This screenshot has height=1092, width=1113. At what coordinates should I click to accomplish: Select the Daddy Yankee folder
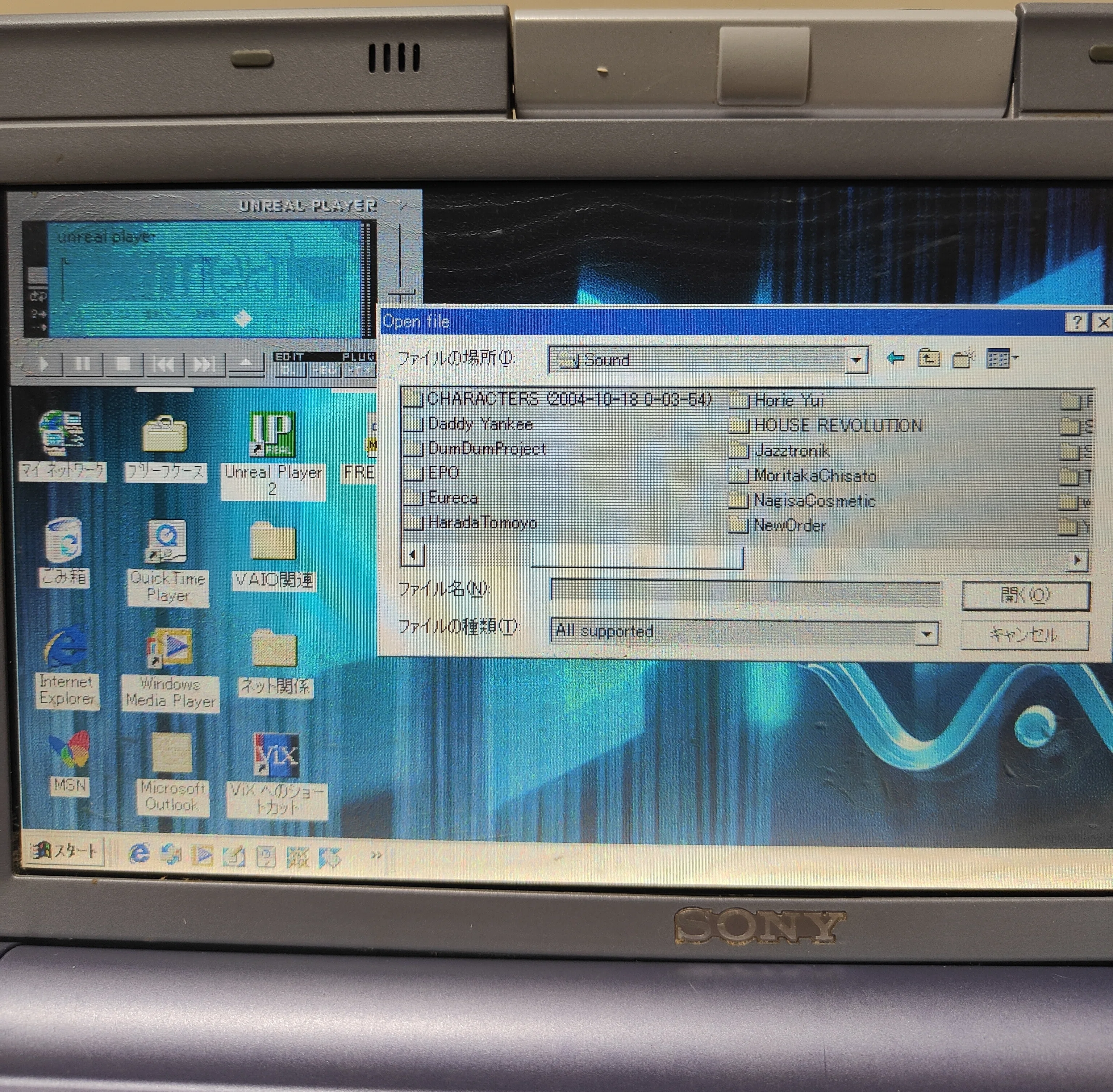point(468,424)
